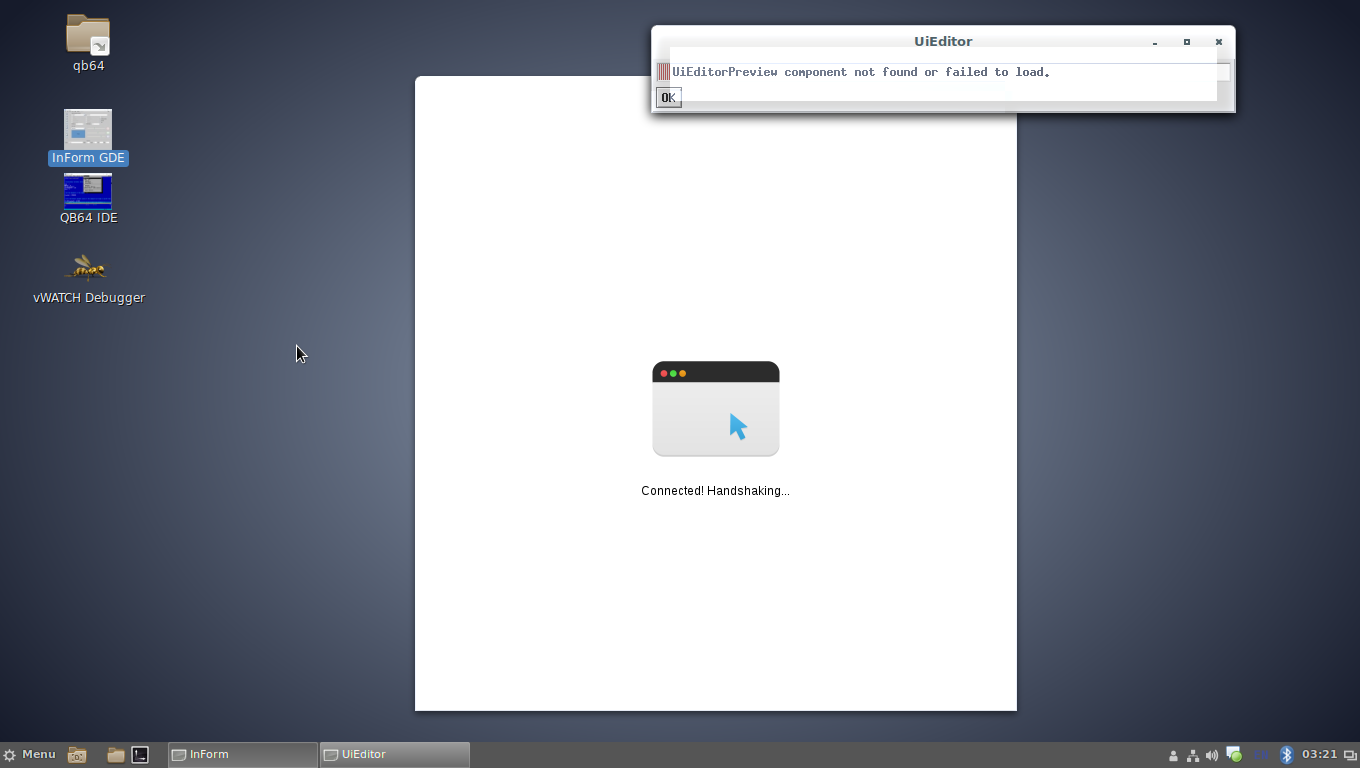Select the QB64 IDE desktop icon

[88, 191]
